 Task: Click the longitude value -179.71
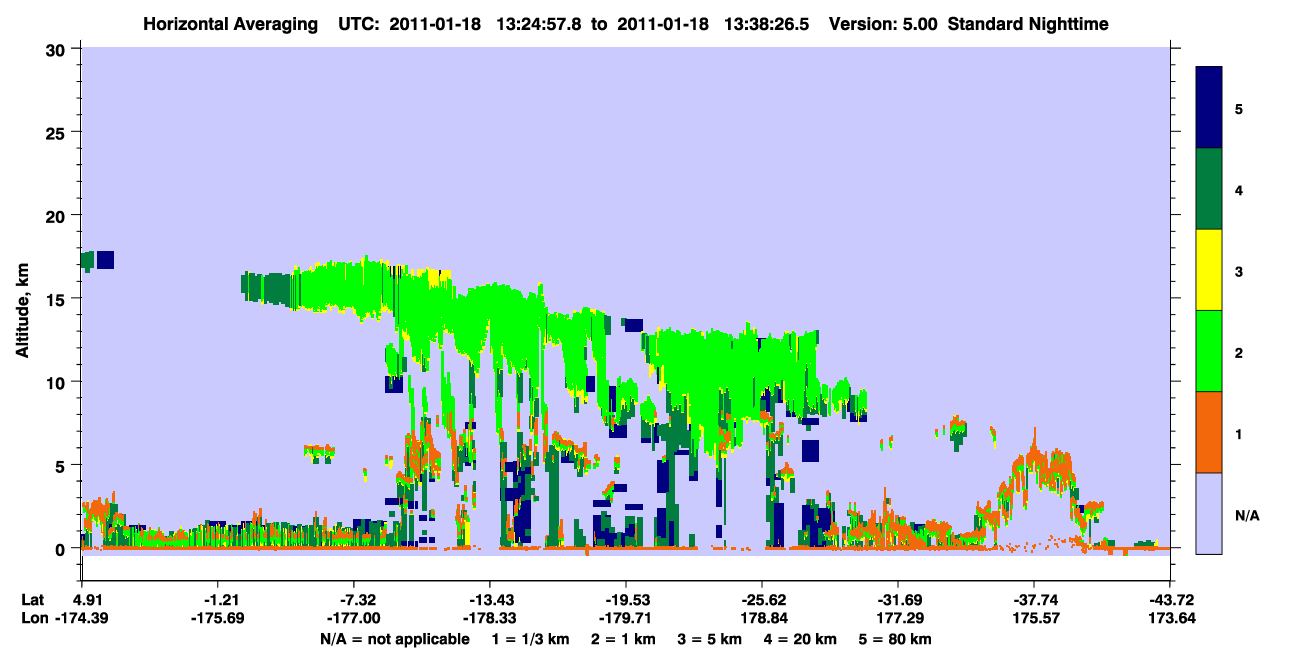625,619
